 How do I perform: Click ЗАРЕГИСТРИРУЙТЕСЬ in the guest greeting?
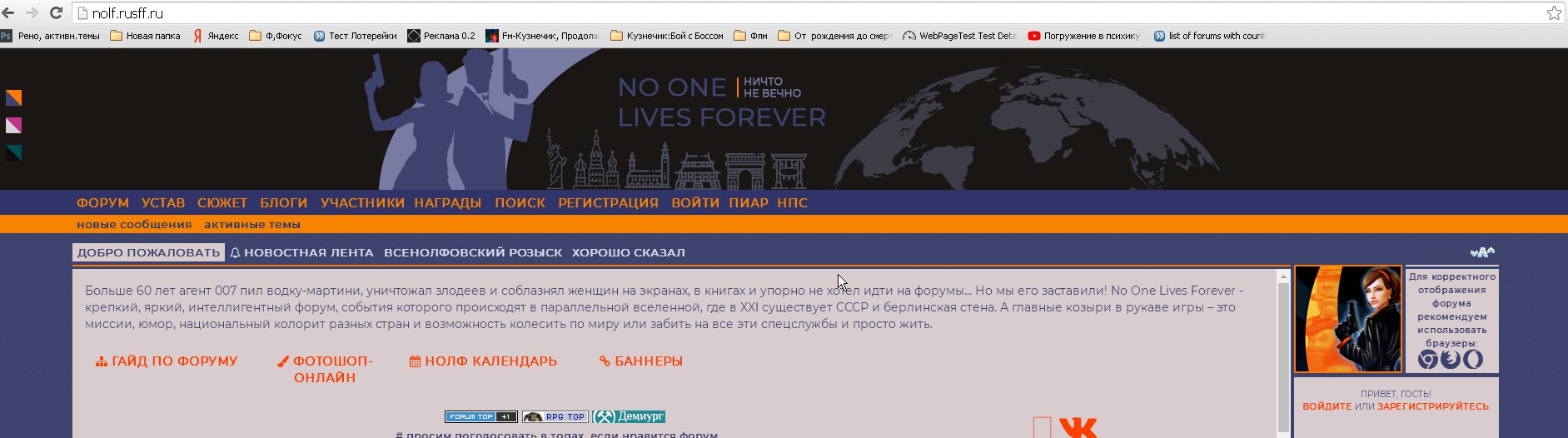click(1433, 406)
